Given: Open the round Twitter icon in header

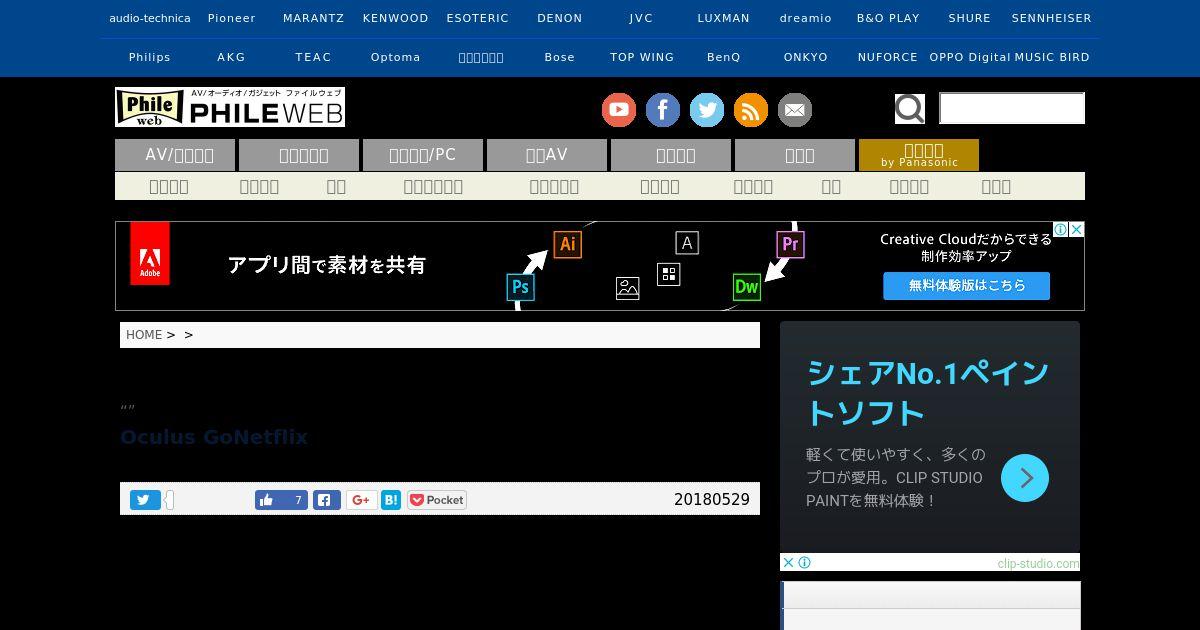Looking at the screenshot, I should pyautogui.click(x=707, y=110).
